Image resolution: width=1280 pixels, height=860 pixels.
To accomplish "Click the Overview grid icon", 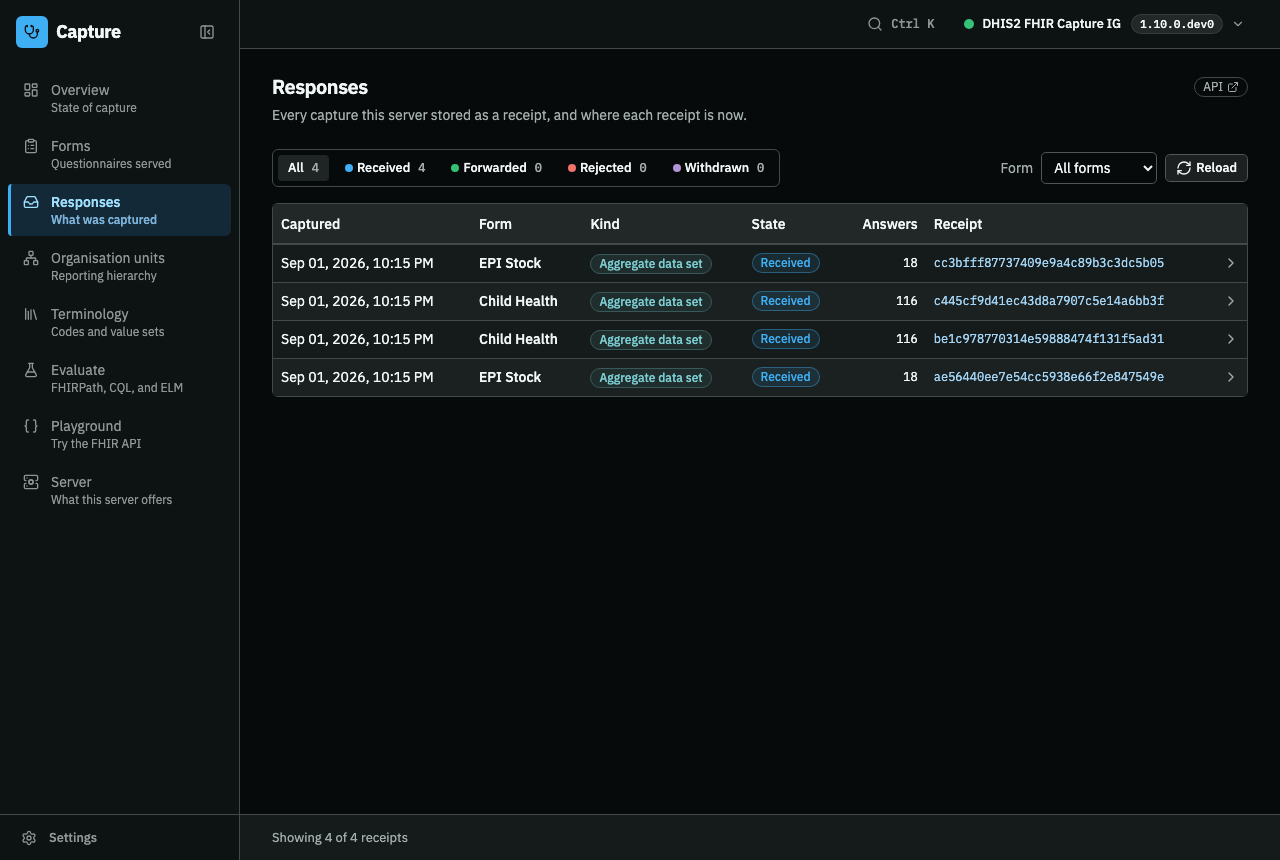I will click(x=31, y=90).
